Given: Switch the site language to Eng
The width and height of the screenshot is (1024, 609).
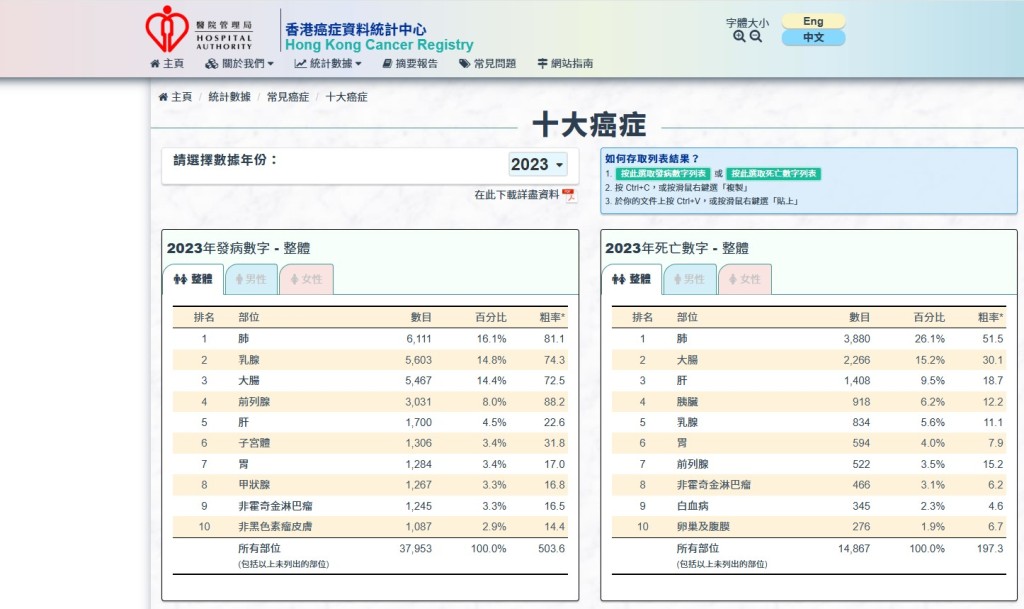Looking at the screenshot, I should click(x=812, y=19).
